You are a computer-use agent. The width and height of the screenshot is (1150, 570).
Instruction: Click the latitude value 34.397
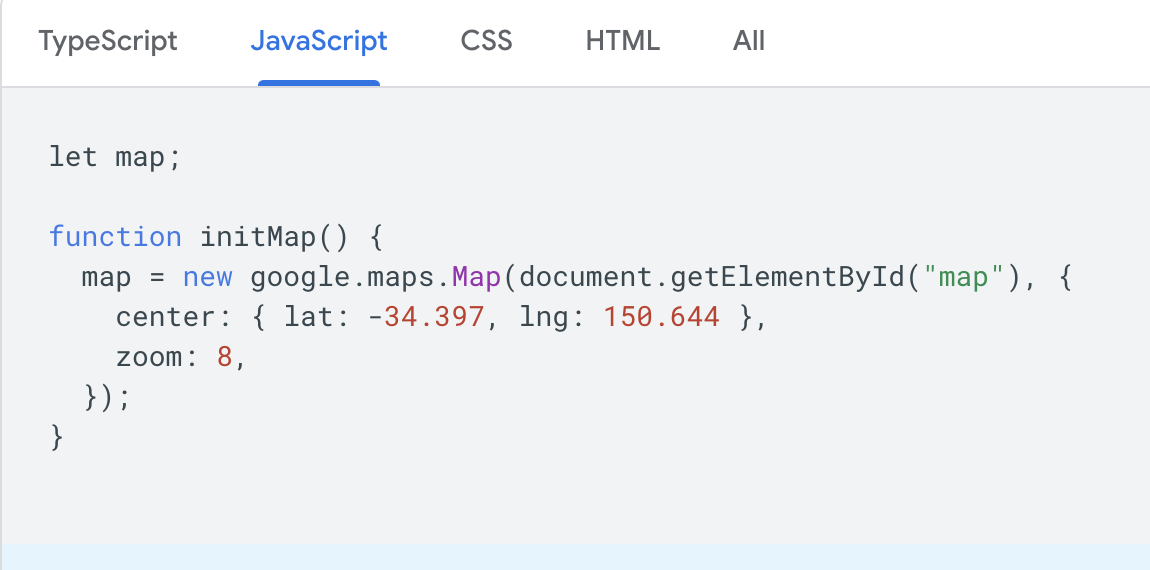point(433,318)
